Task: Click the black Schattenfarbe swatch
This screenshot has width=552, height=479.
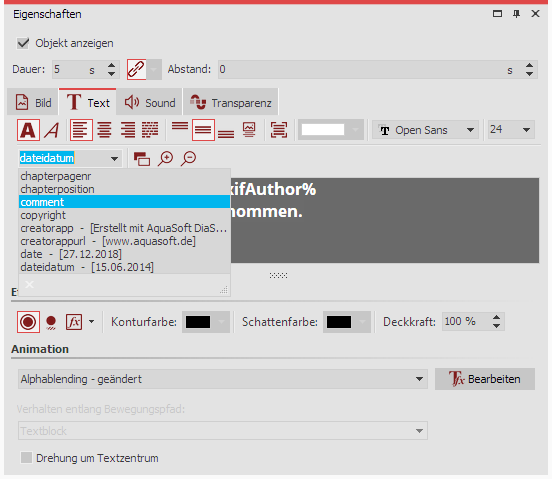Action: pos(339,322)
